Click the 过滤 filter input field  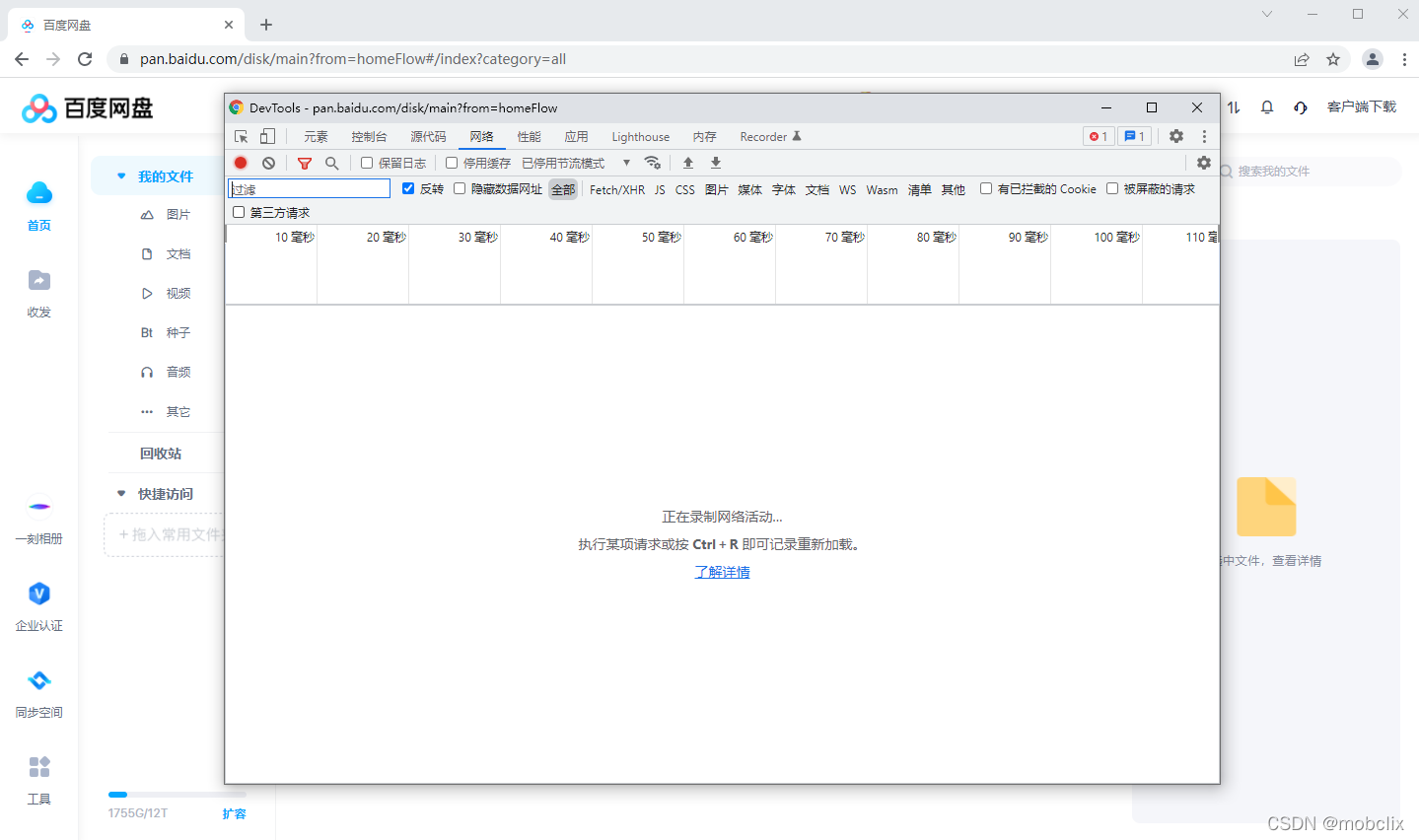[x=310, y=188]
